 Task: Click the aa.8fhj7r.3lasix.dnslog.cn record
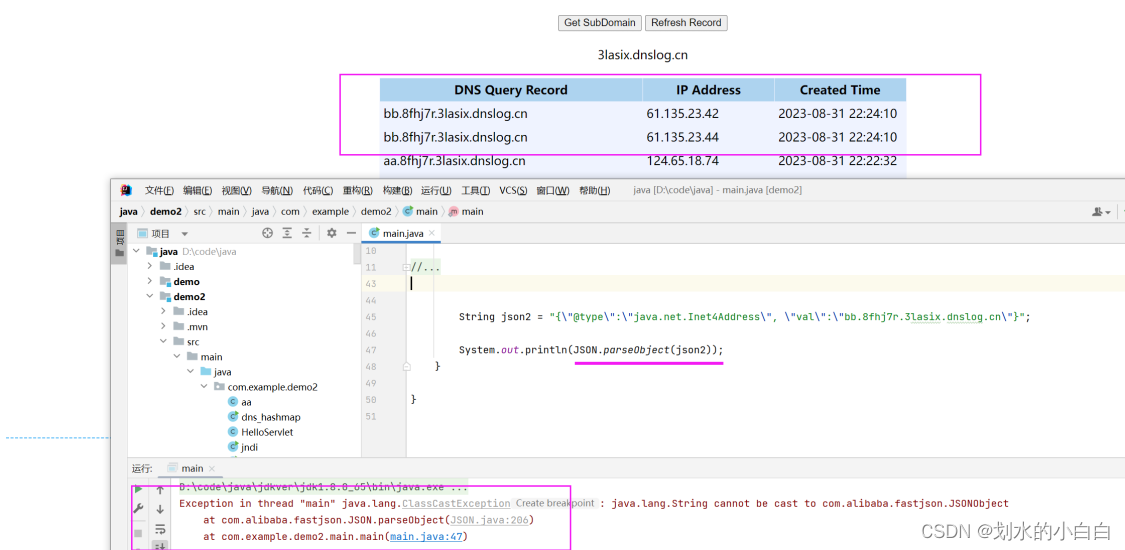tap(454, 161)
